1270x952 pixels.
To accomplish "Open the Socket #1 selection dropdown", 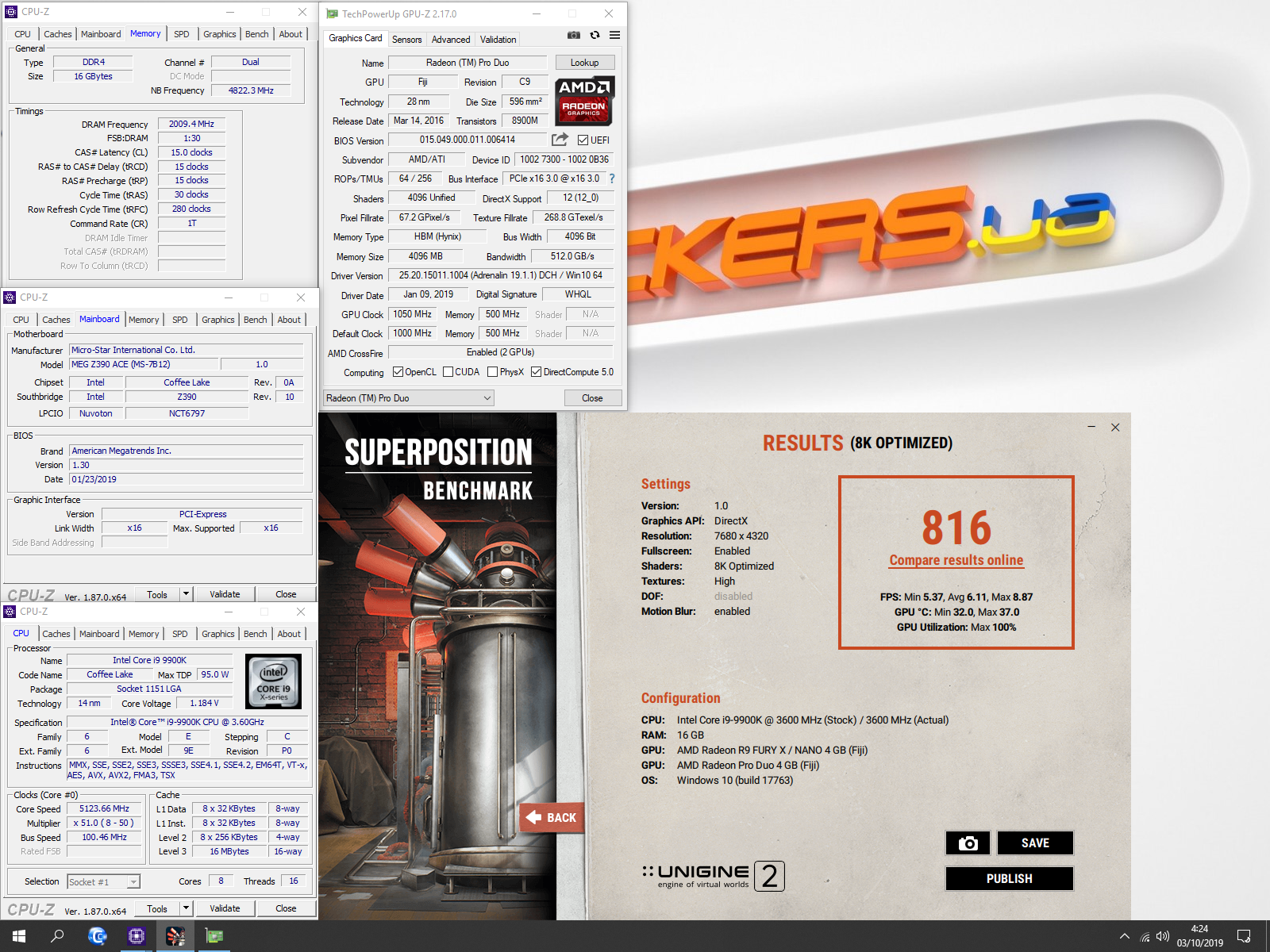I will (103, 881).
